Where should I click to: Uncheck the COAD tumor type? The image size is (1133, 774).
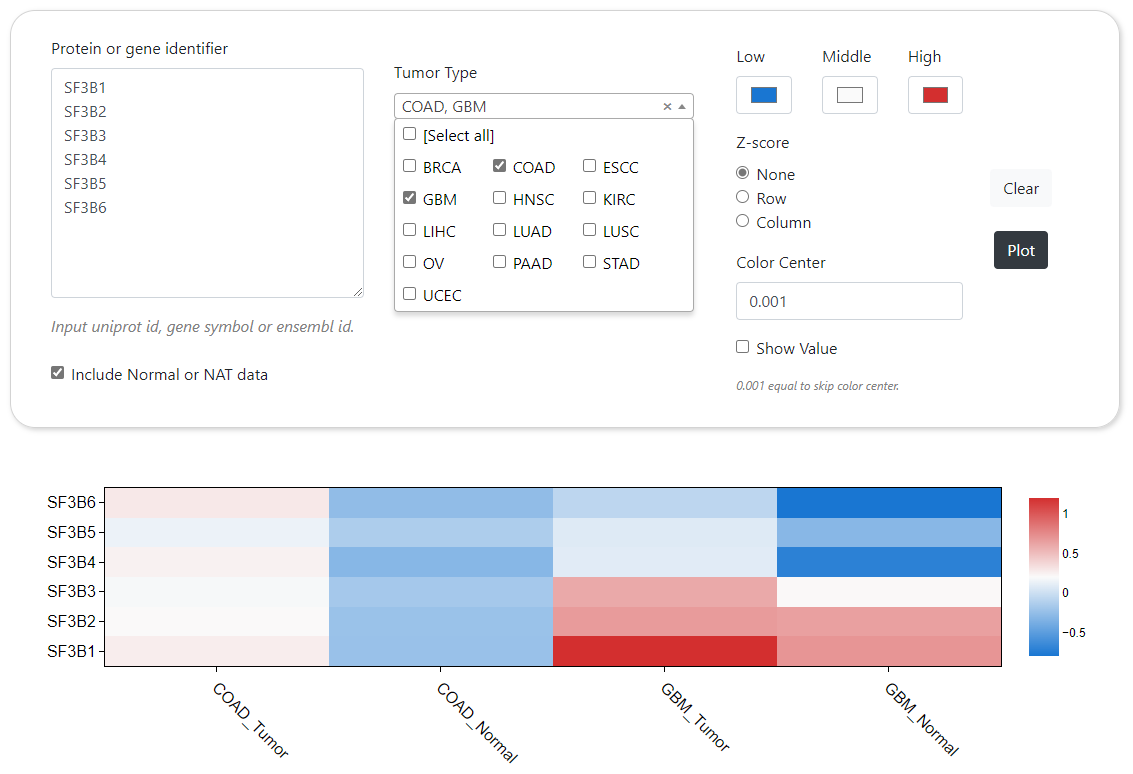point(500,166)
